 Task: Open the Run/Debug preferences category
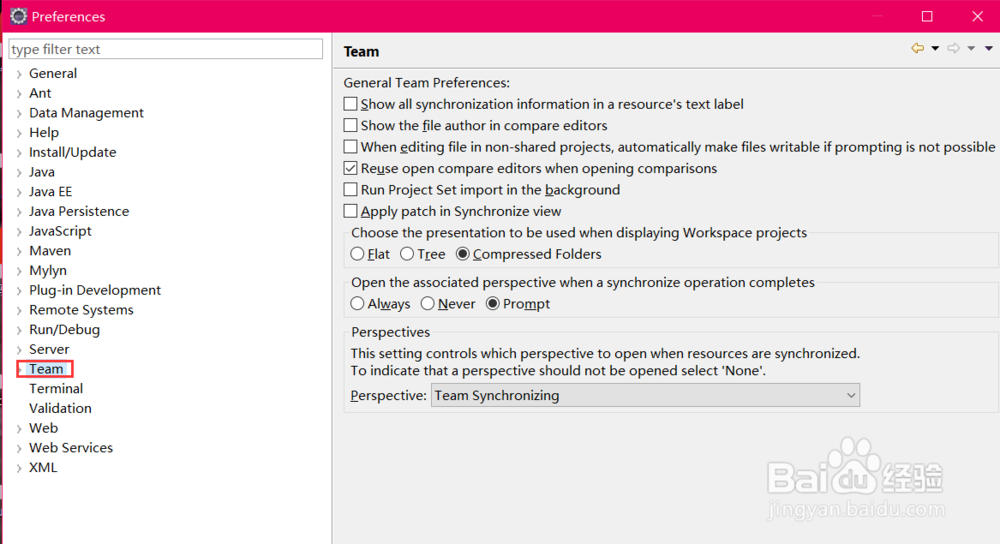64,330
